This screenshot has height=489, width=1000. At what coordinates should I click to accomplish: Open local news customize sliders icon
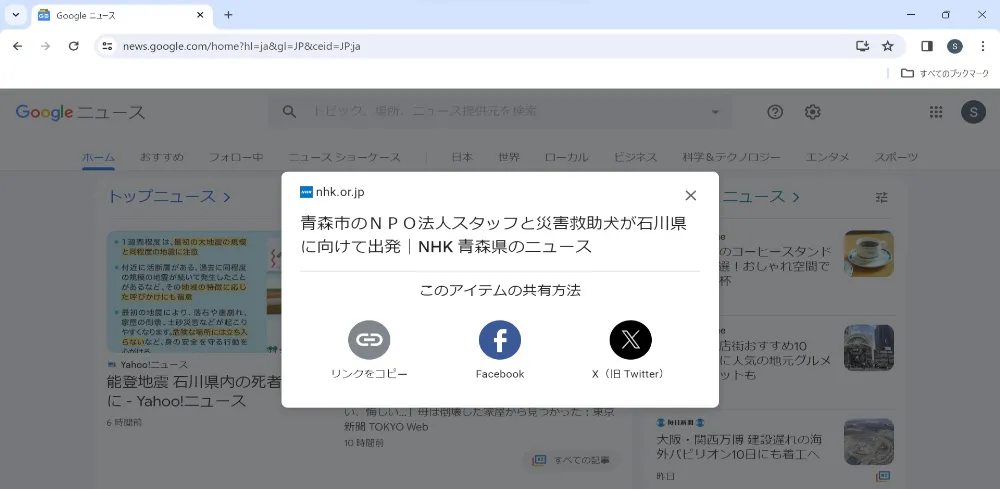tap(881, 197)
